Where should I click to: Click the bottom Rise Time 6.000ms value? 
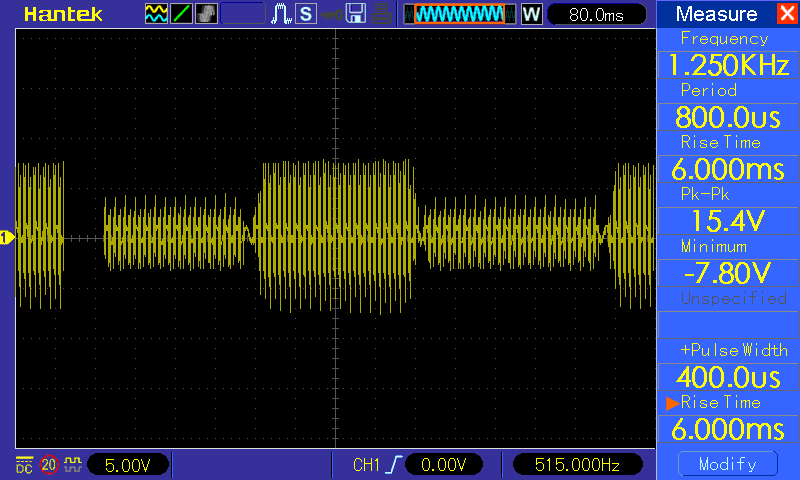728,430
